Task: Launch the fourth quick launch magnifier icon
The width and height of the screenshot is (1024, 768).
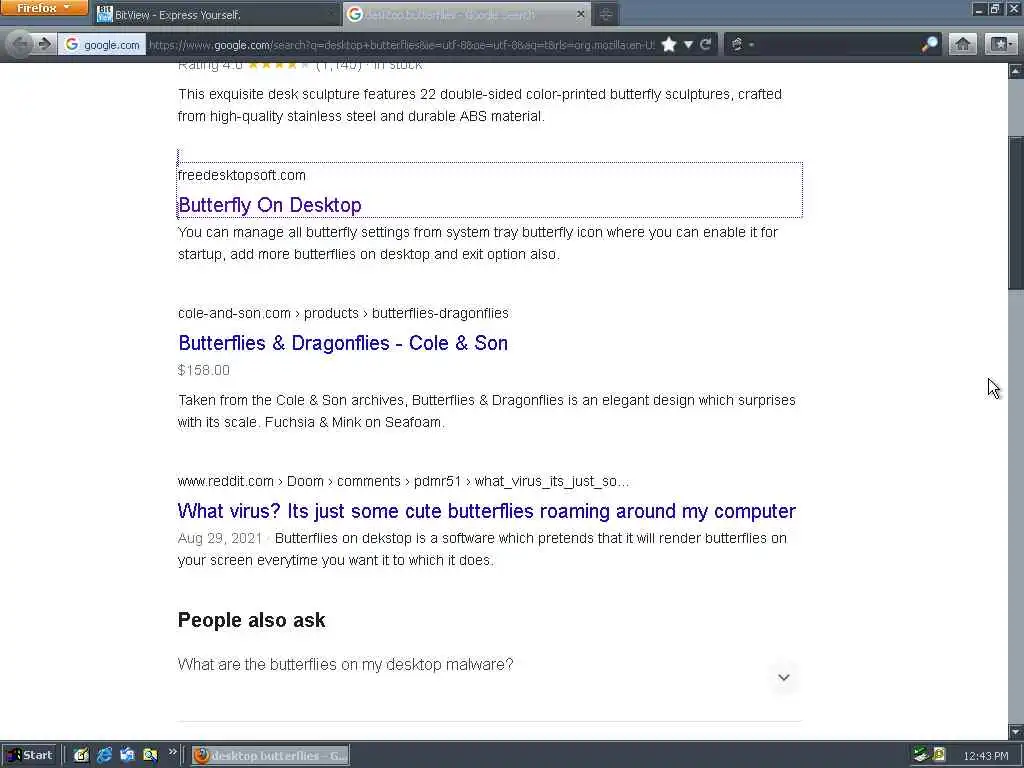Action: click(x=150, y=755)
